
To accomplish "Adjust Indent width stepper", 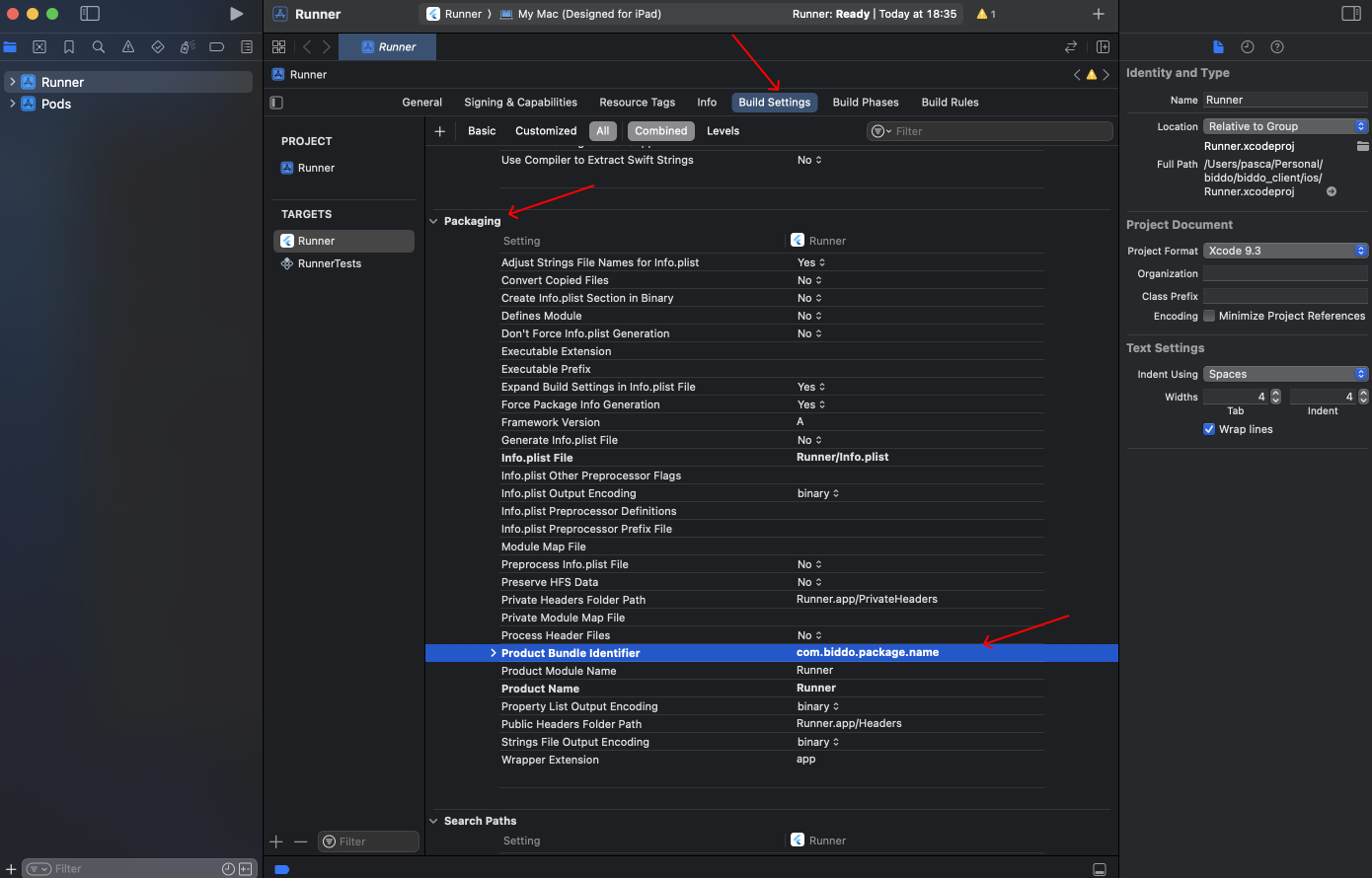I will (1363, 397).
